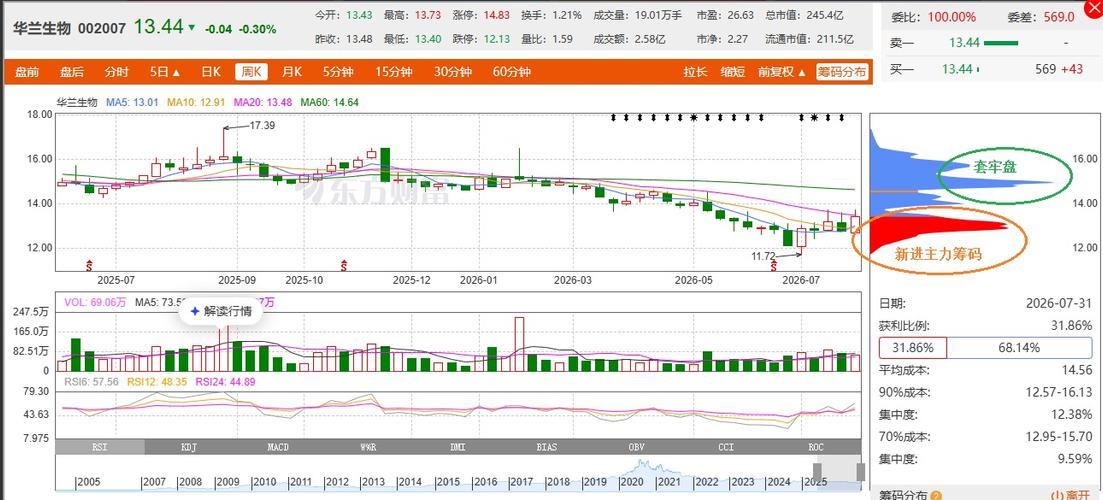Select the 月K monthly candlestick tab
This screenshot has width=1103, height=500.
pyautogui.click(x=292, y=72)
